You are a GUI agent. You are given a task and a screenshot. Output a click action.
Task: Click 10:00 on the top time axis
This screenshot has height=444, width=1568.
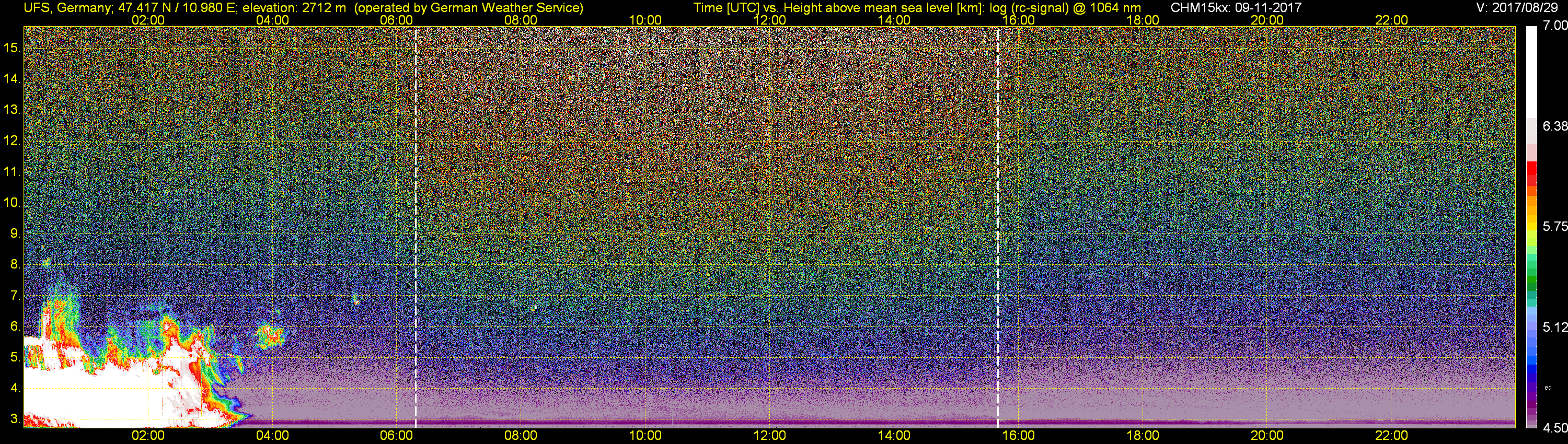pyautogui.click(x=645, y=20)
